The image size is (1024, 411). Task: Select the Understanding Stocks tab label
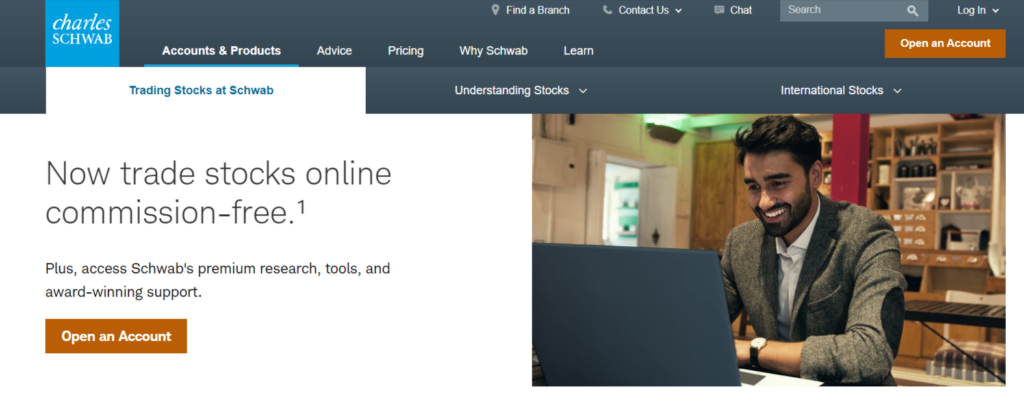(x=511, y=90)
